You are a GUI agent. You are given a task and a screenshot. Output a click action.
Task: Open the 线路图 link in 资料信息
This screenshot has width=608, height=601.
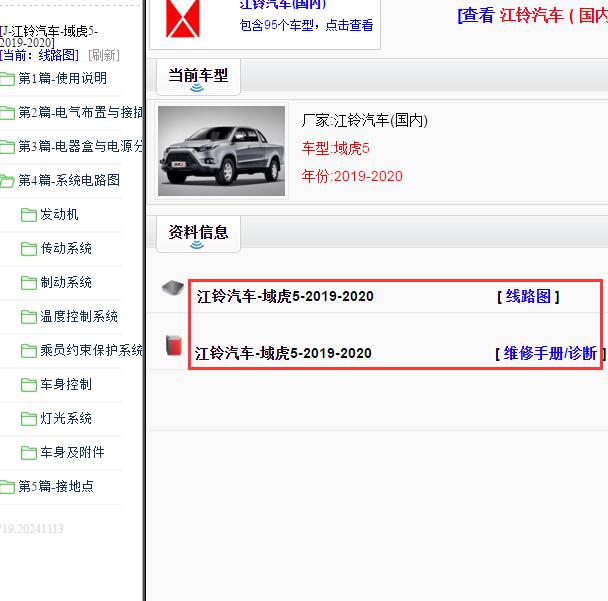(528, 297)
